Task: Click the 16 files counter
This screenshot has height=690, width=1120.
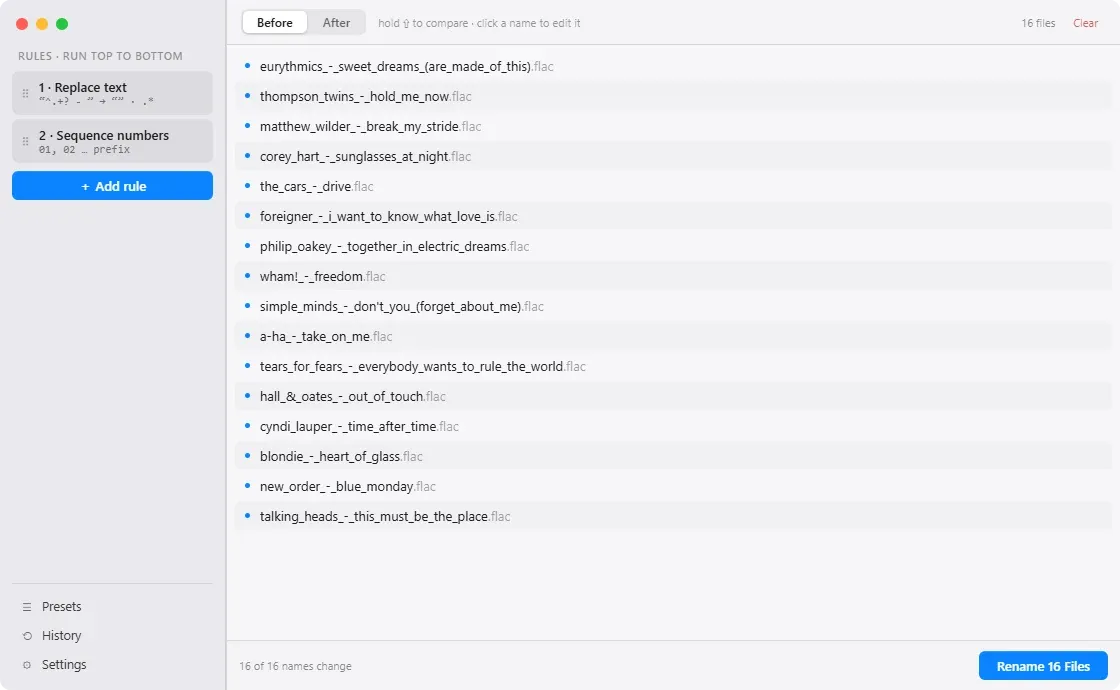Action: [x=1038, y=23]
